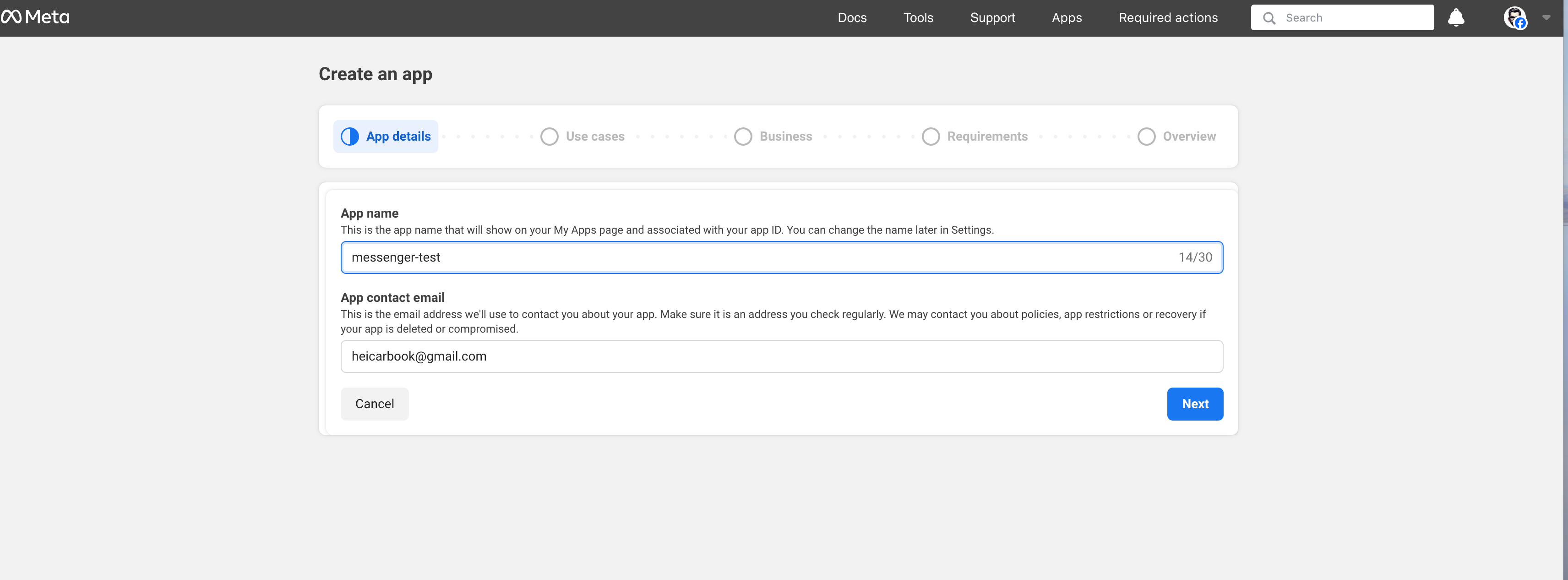Image resolution: width=1568 pixels, height=580 pixels.
Task: Open the notifications bell
Action: tap(1456, 18)
